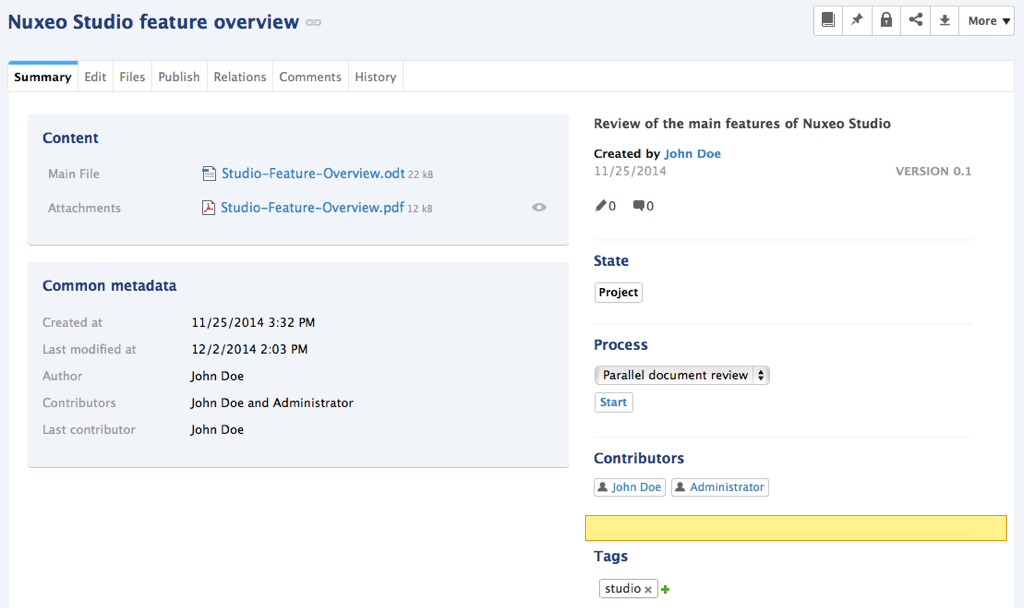The width and height of the screenshot is (1024, 608).
Task: Click the Administrator contributor tag
Action: point(720,487)
